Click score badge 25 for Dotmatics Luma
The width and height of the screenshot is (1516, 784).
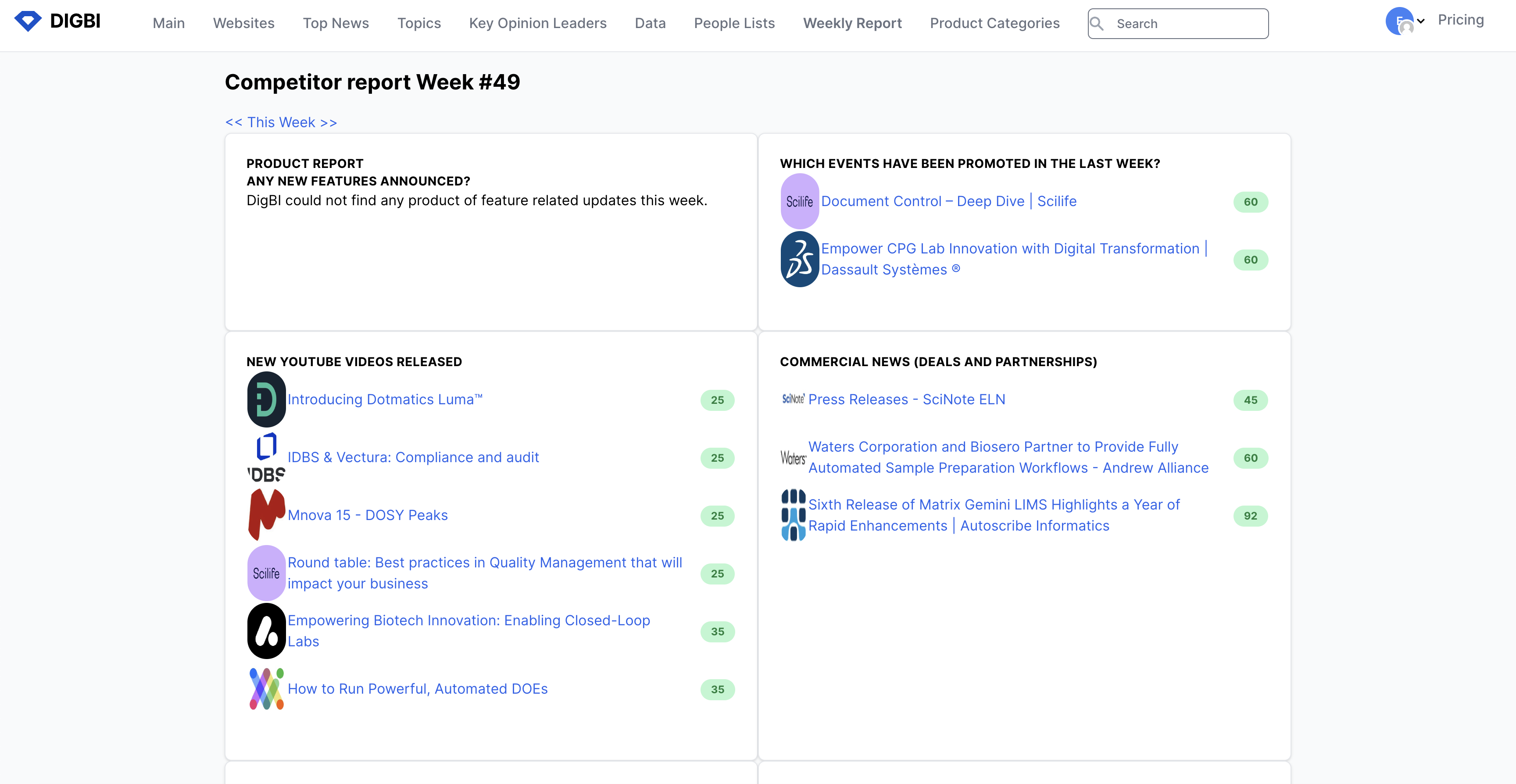coord(717,400)
